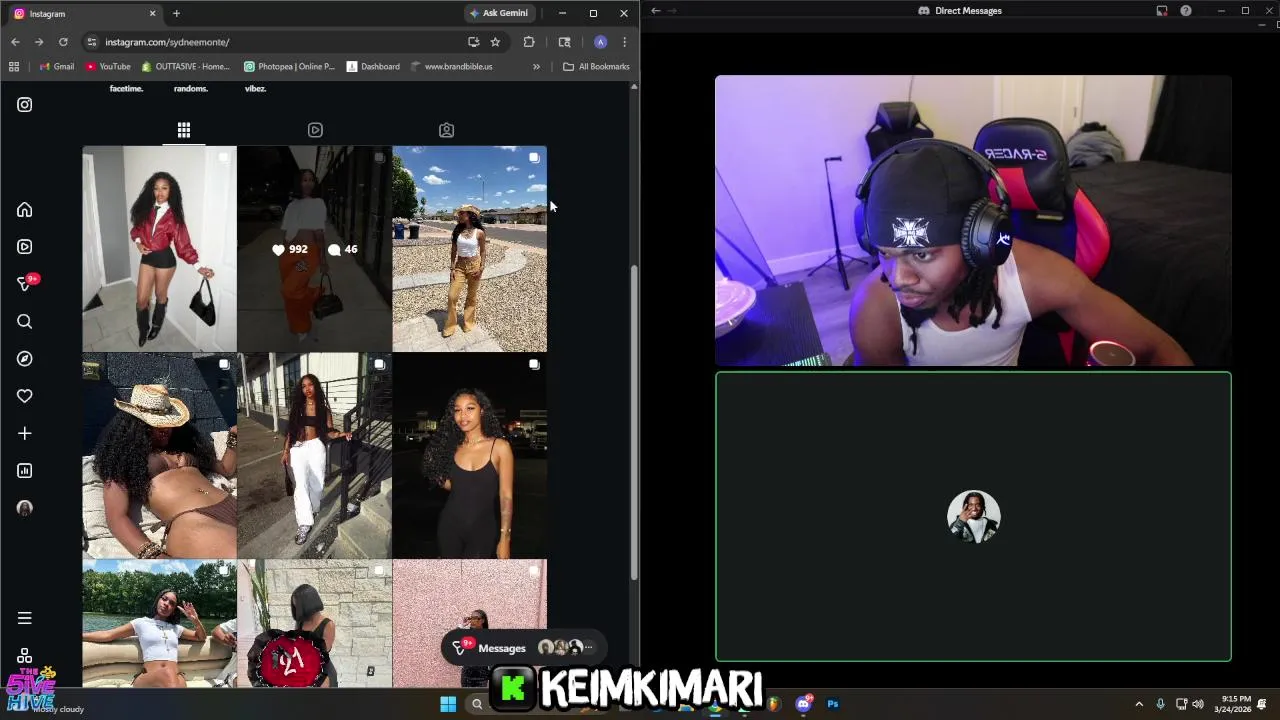Open the 'facetime.' story highlight

pos(126,89)
